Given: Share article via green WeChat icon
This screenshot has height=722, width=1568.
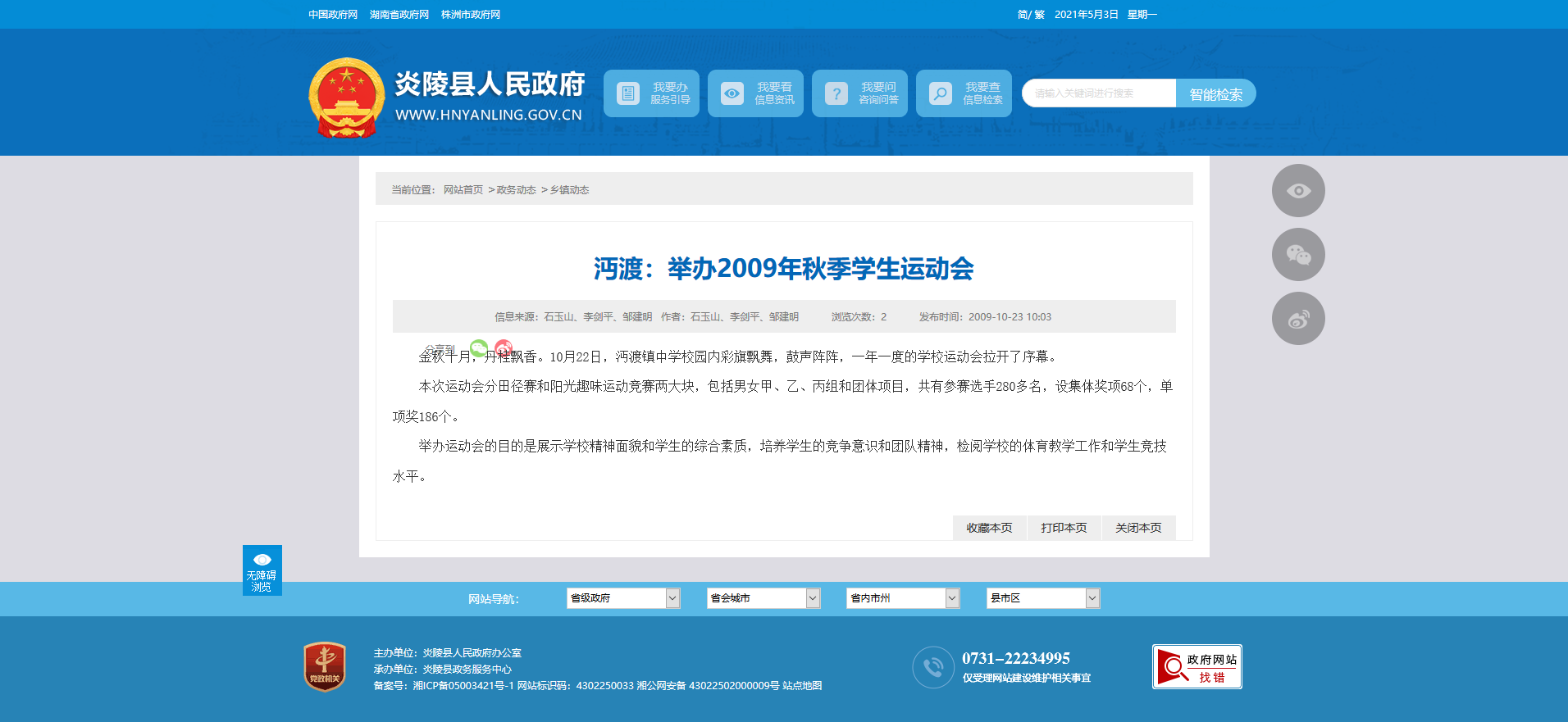Looking at the screenshot, I should [479, 348].
